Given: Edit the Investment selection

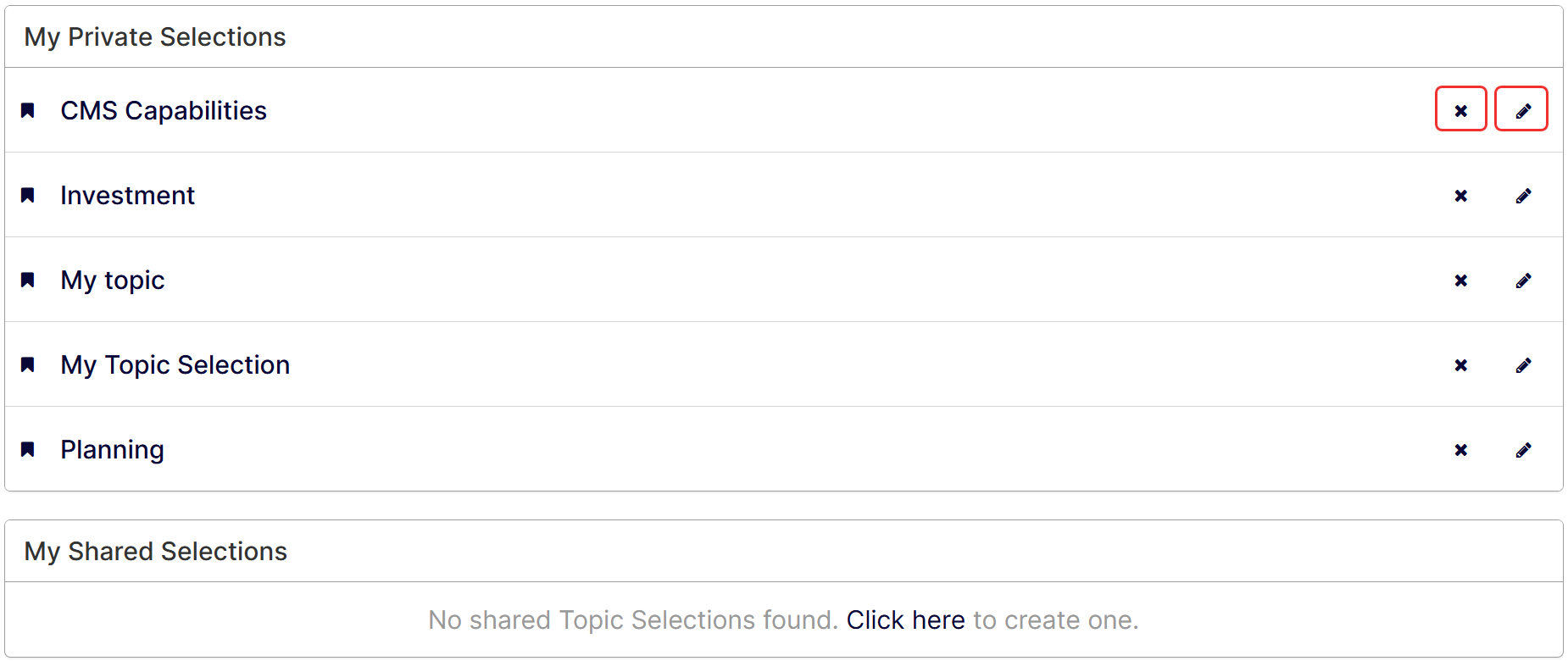Looking at the screenshot, I should pos(1523,196).
